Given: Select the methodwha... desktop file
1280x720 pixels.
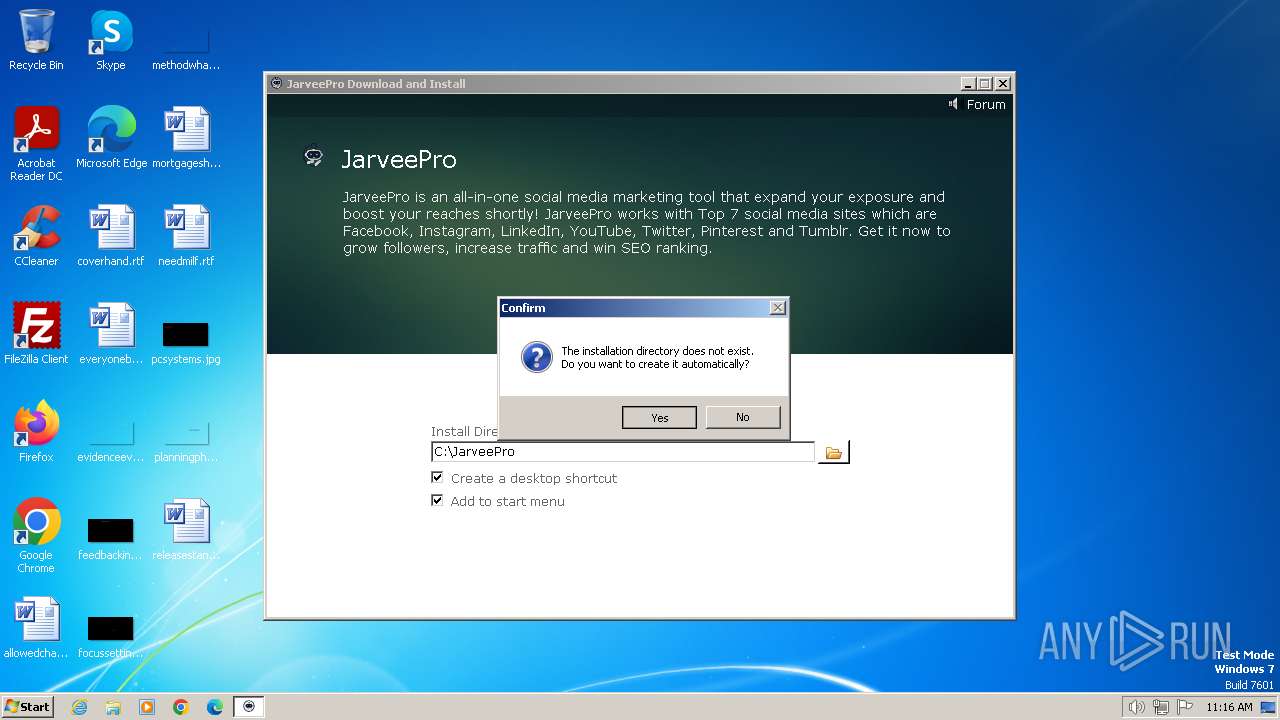Looking at the screenshot, I should (x=186, y=48).
